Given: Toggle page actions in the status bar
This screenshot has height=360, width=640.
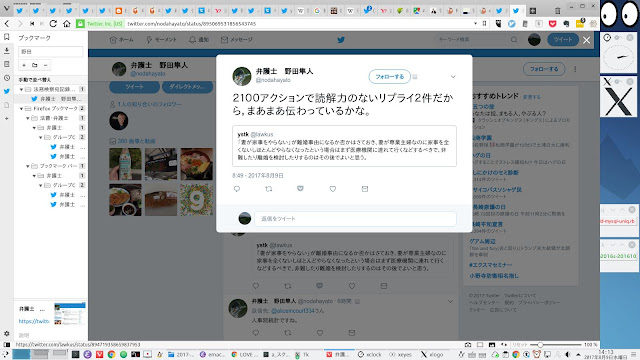Looking at the screenshot, I should coord(504,345).
